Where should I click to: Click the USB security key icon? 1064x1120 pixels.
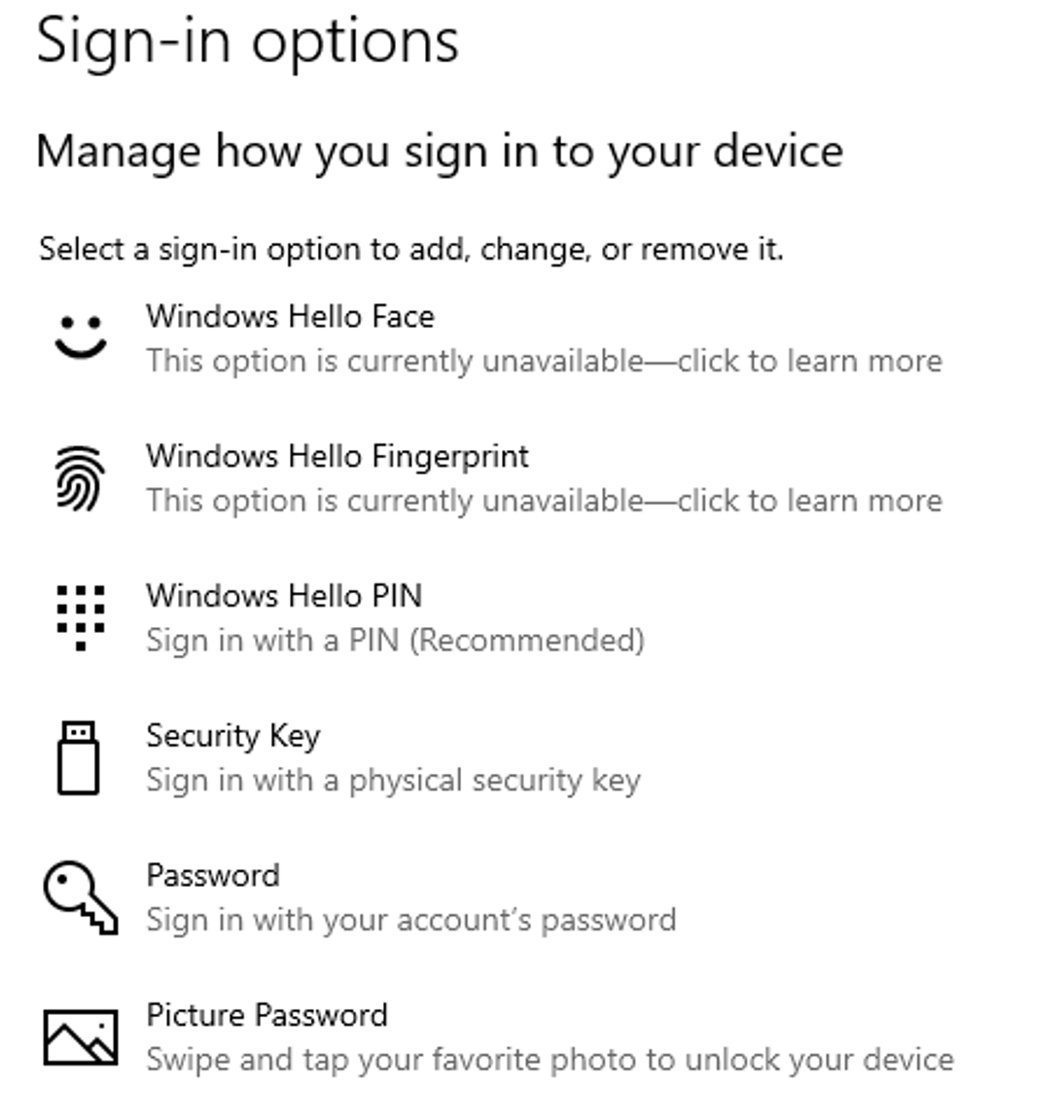point(79,757)
